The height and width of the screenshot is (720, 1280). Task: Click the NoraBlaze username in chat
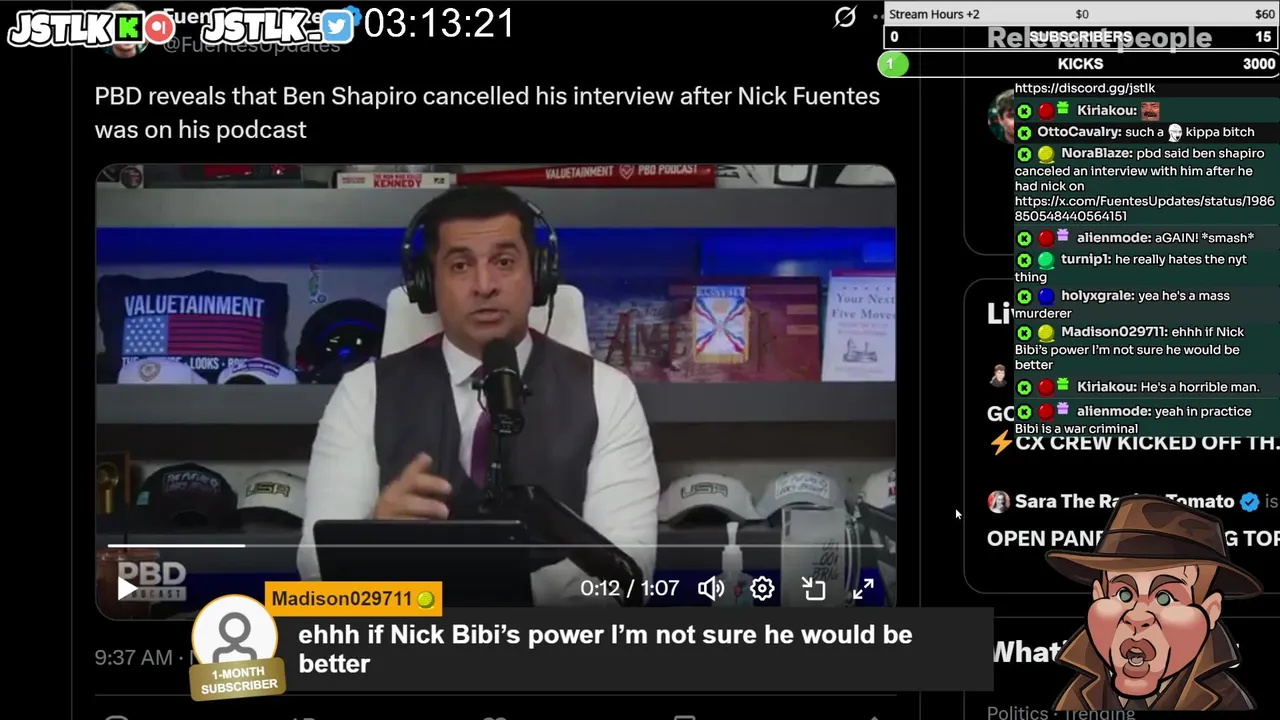(1096, 153)
